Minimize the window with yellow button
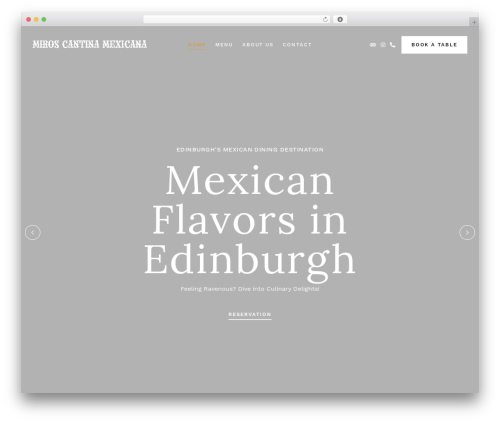This screenshot has height=423, width=500. pyautogui.click(x=36, y=20)
